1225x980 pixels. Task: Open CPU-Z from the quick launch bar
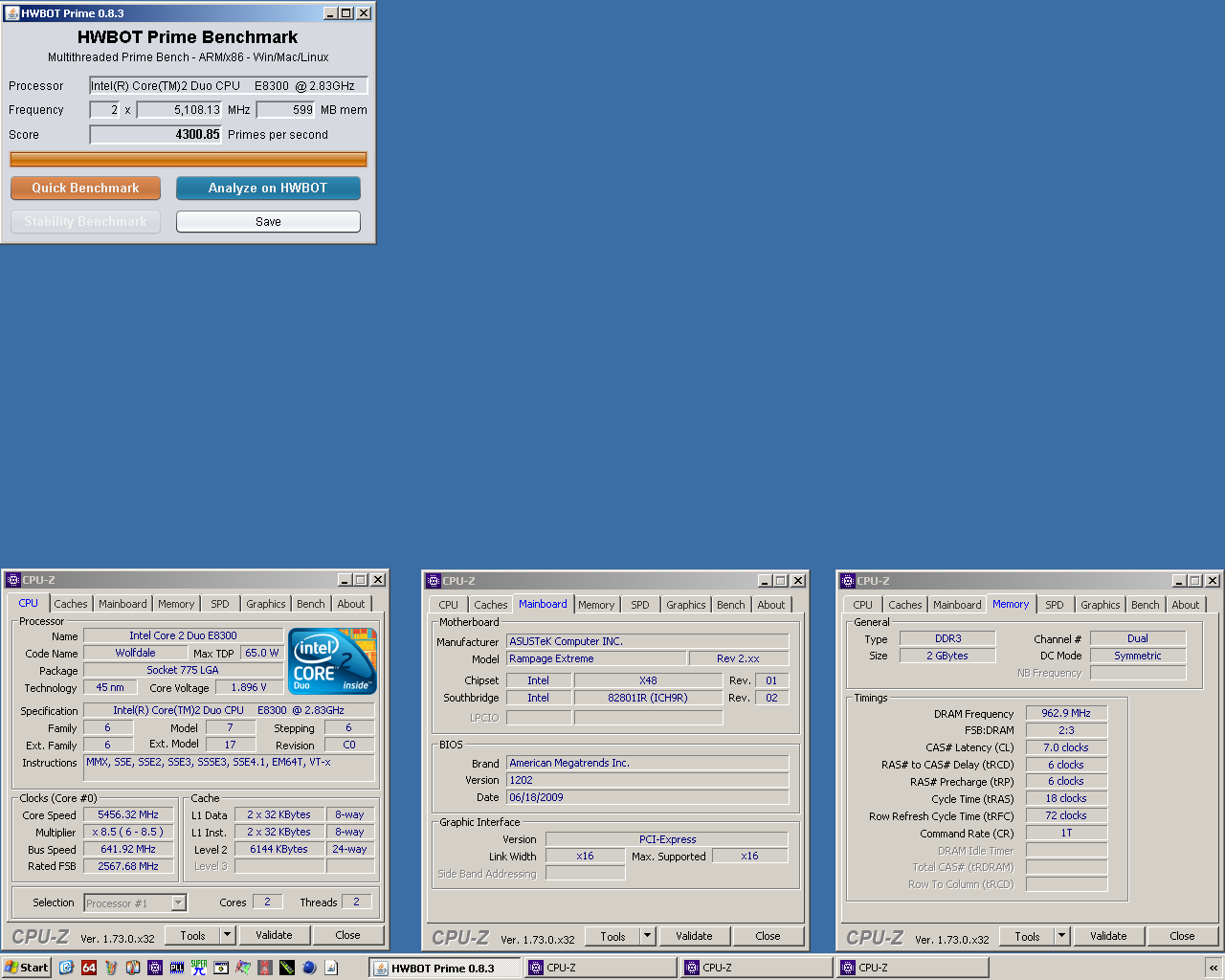click(x=155, y=968)
